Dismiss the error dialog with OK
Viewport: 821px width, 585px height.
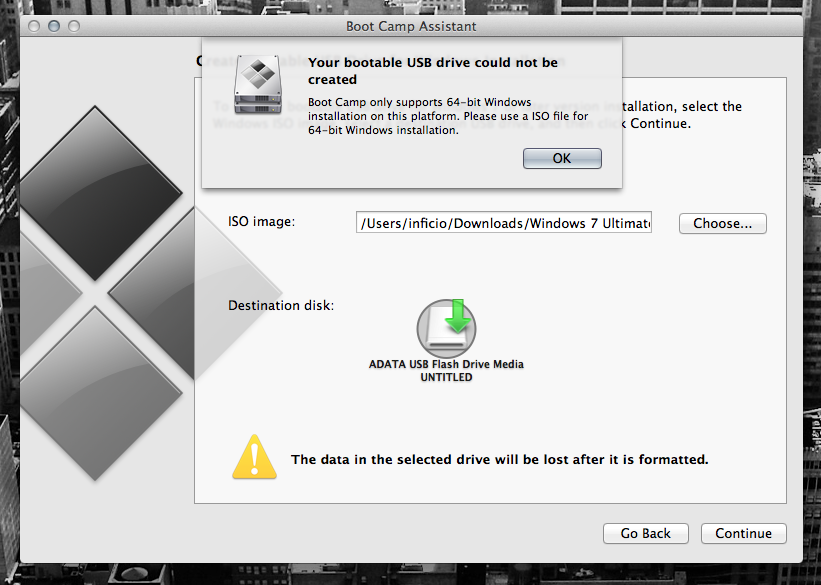(562, 158)
